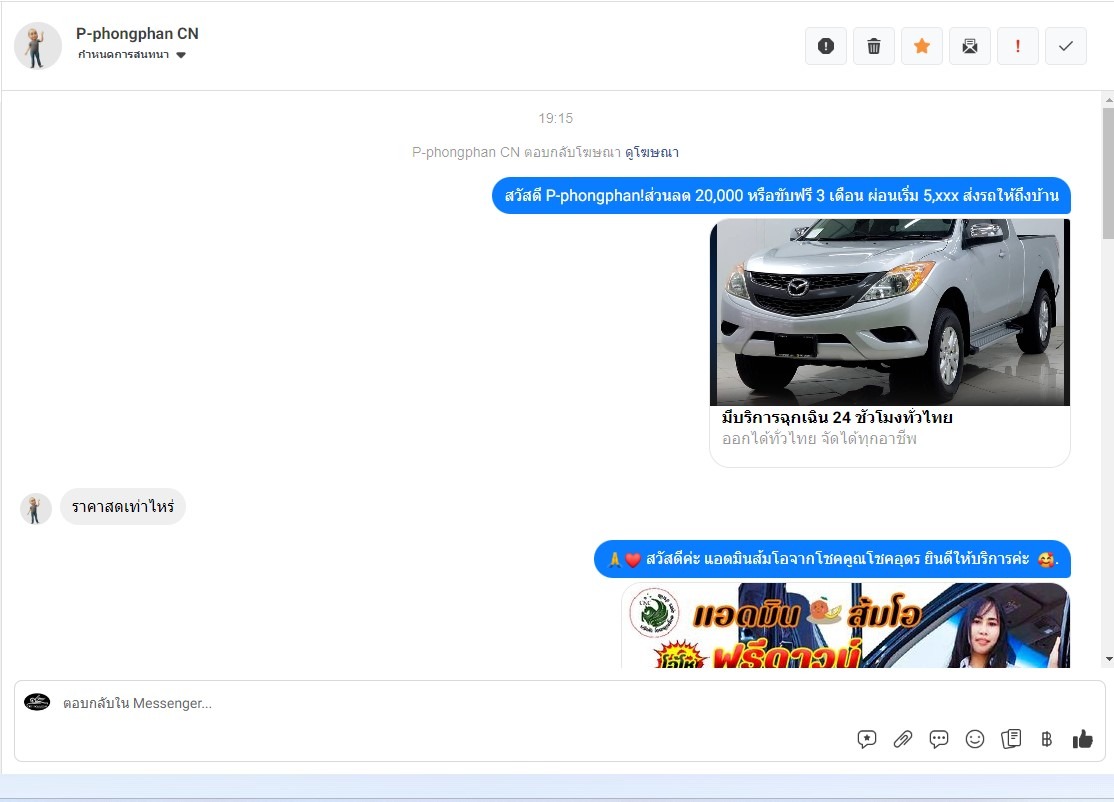This screenshot has width=1114, height=802.
Task: Click the P-phongphan CN name header
Action: pos(137,33)
